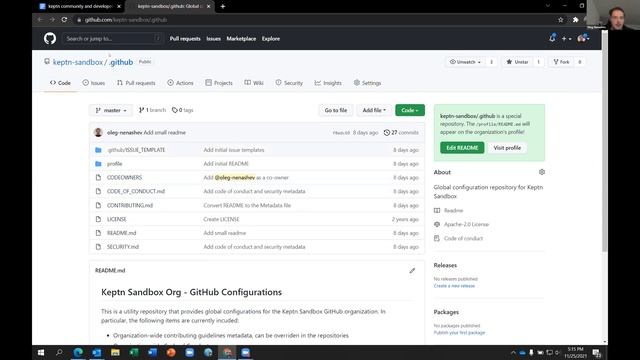Bookmark this page with the star icon
This screenshot has height=360, width=640.
coord(560,20)
